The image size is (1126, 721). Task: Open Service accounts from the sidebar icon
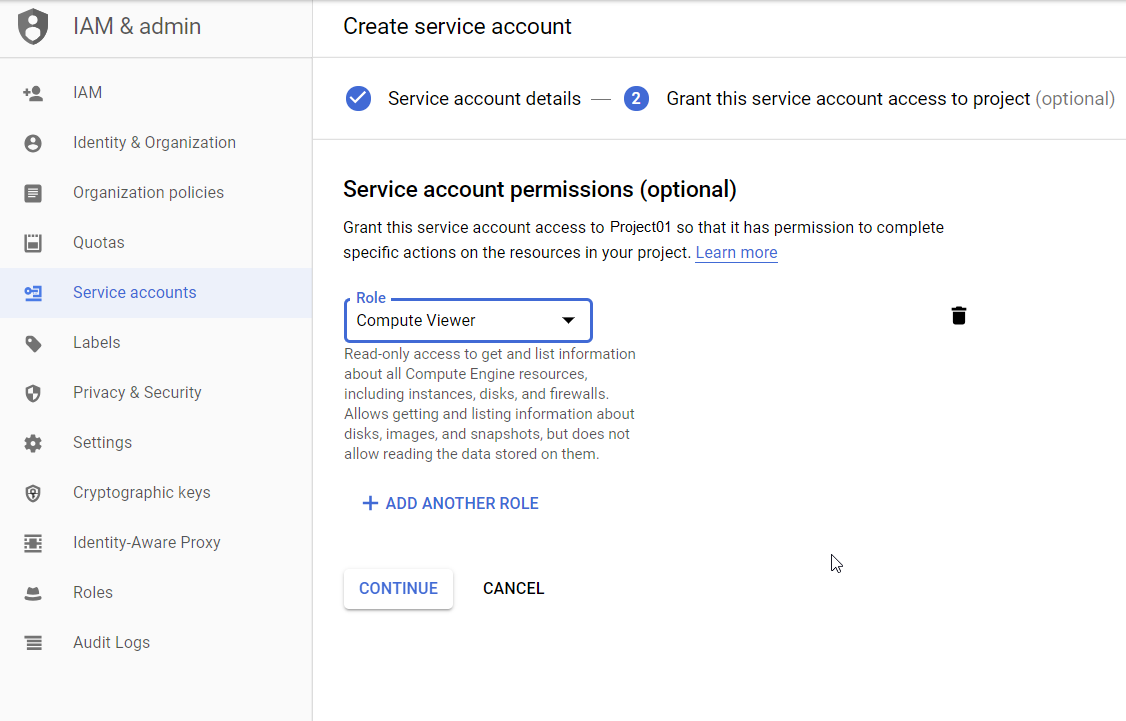33,292
